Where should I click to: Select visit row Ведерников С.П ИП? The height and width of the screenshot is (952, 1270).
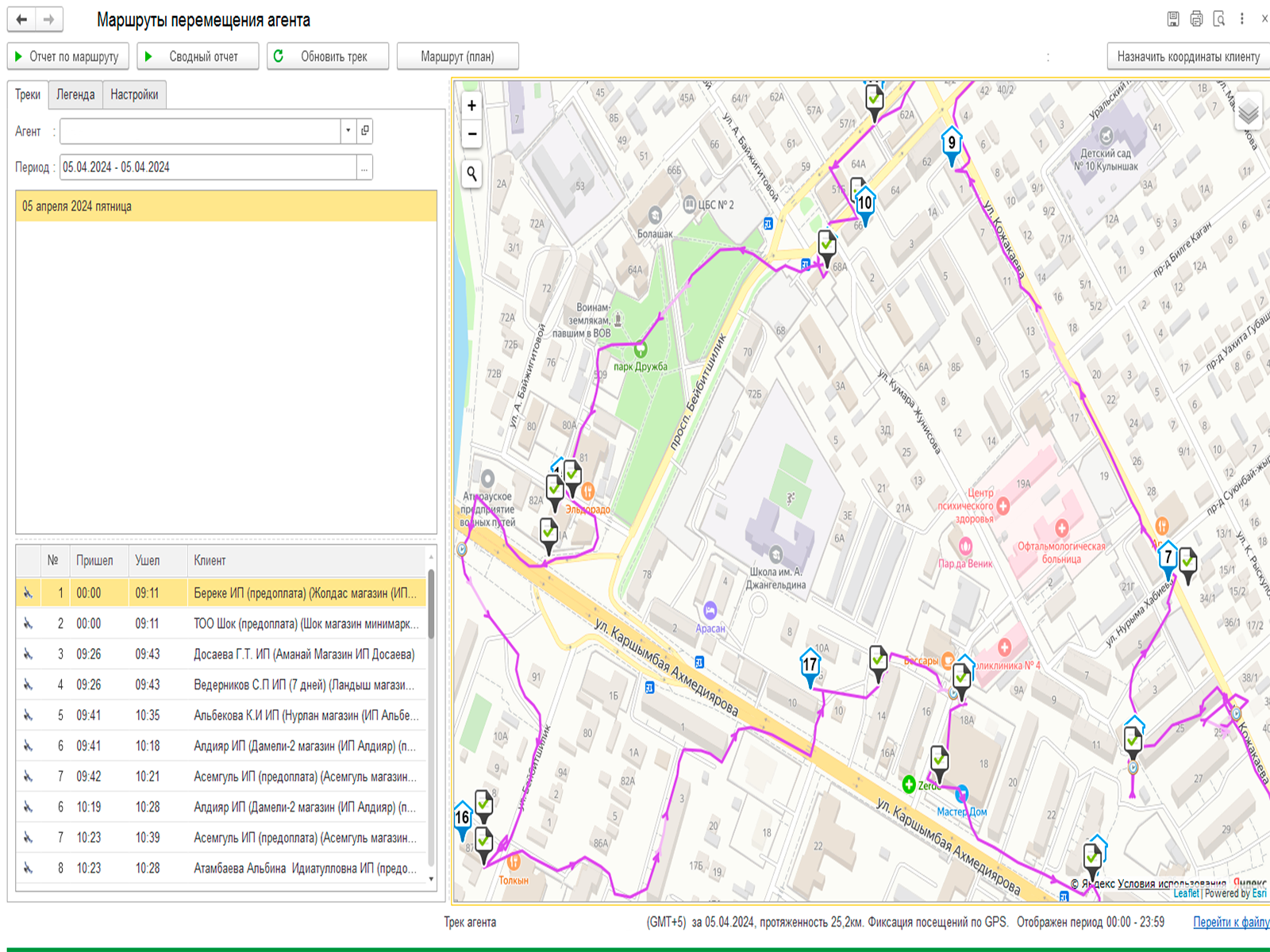[221, 685]
